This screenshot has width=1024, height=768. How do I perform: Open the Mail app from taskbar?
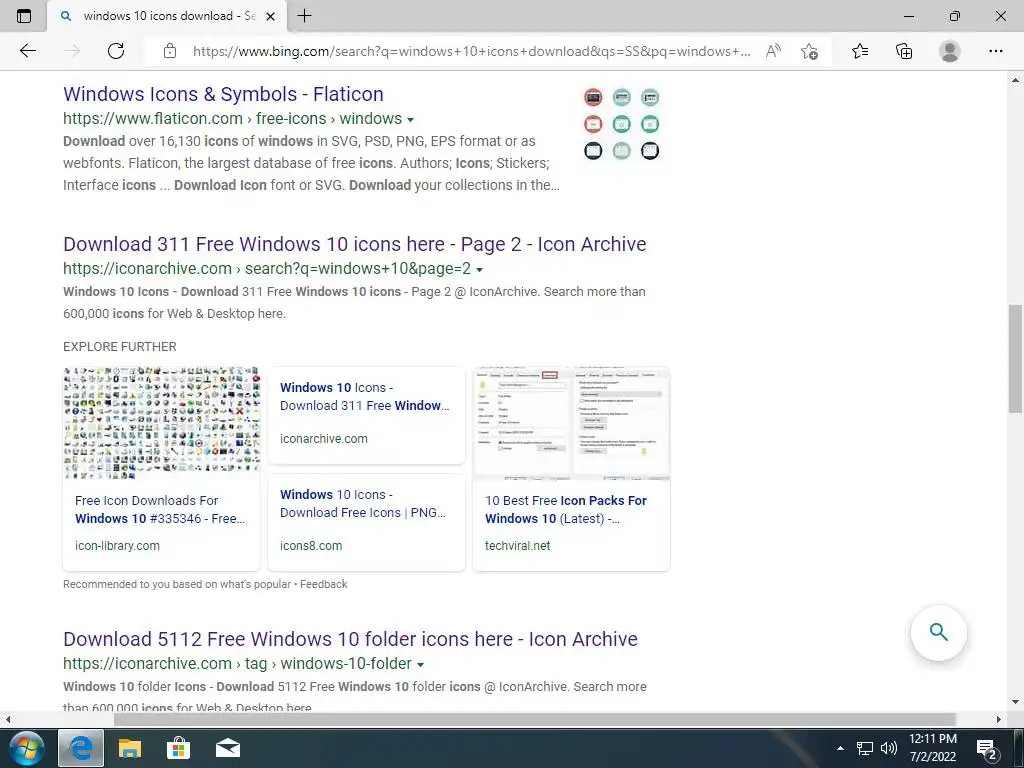(227, 748)
